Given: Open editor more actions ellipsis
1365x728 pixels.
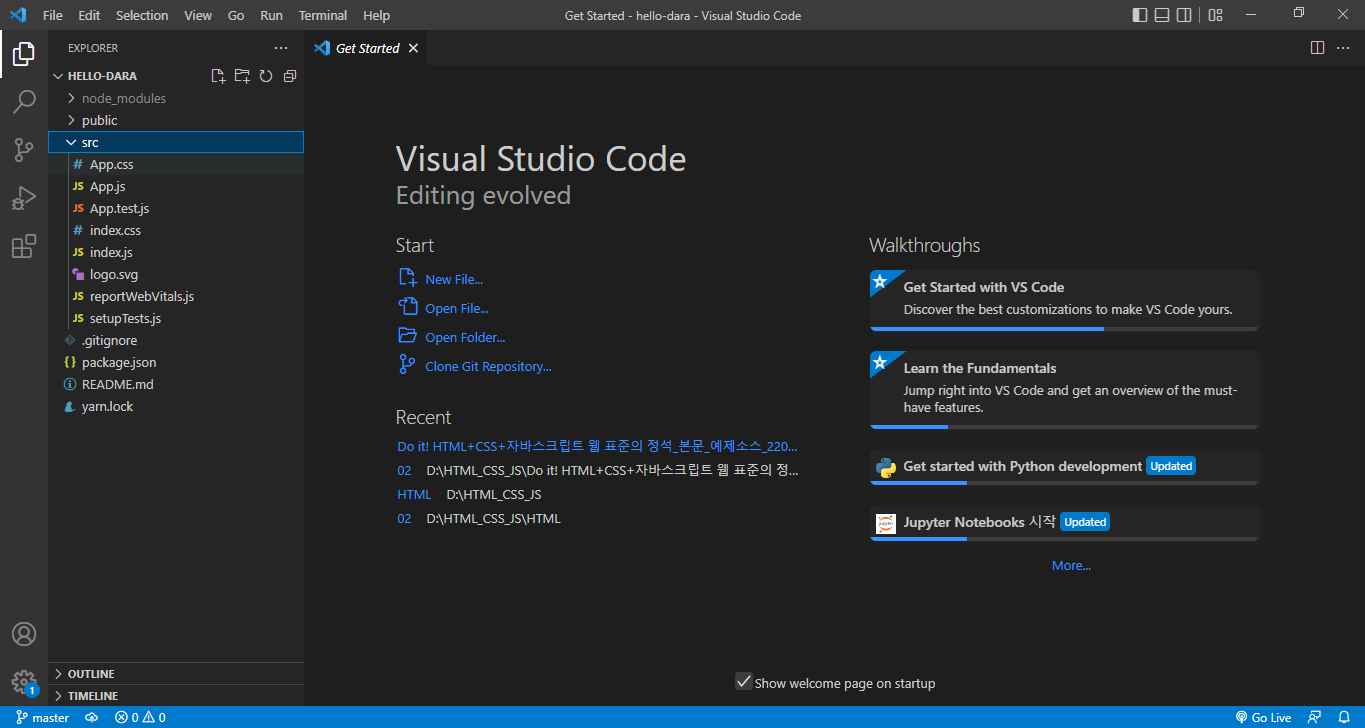Looking at the screenshot, I should coord(1342,48).
